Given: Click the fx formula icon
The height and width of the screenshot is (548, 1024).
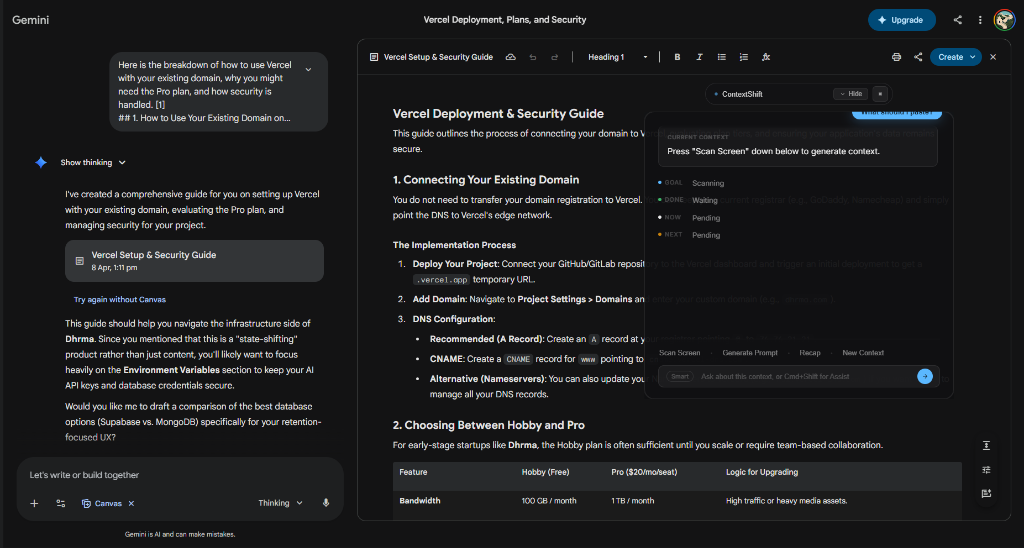Looking at the screenshot, I should tap(766, 57).
